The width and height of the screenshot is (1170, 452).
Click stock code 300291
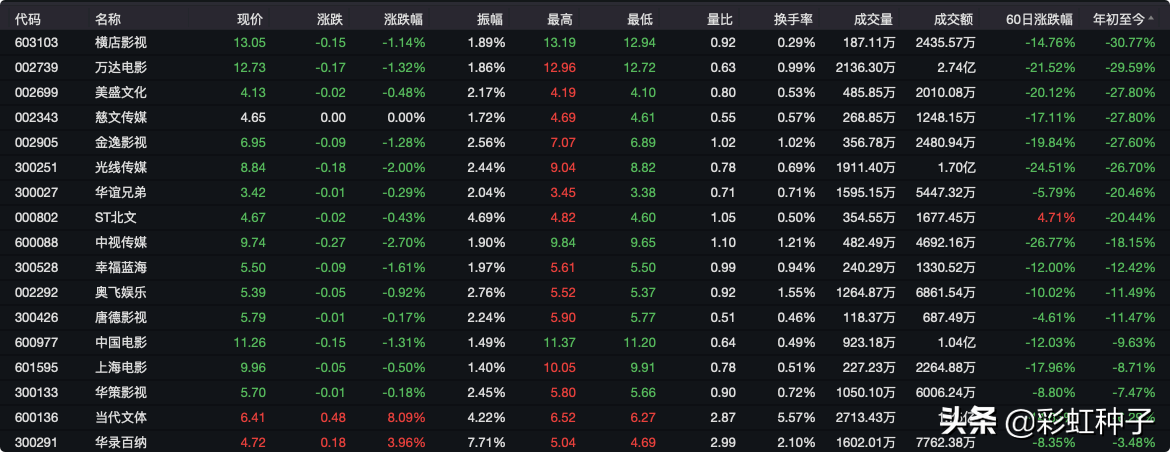(37, 442)
